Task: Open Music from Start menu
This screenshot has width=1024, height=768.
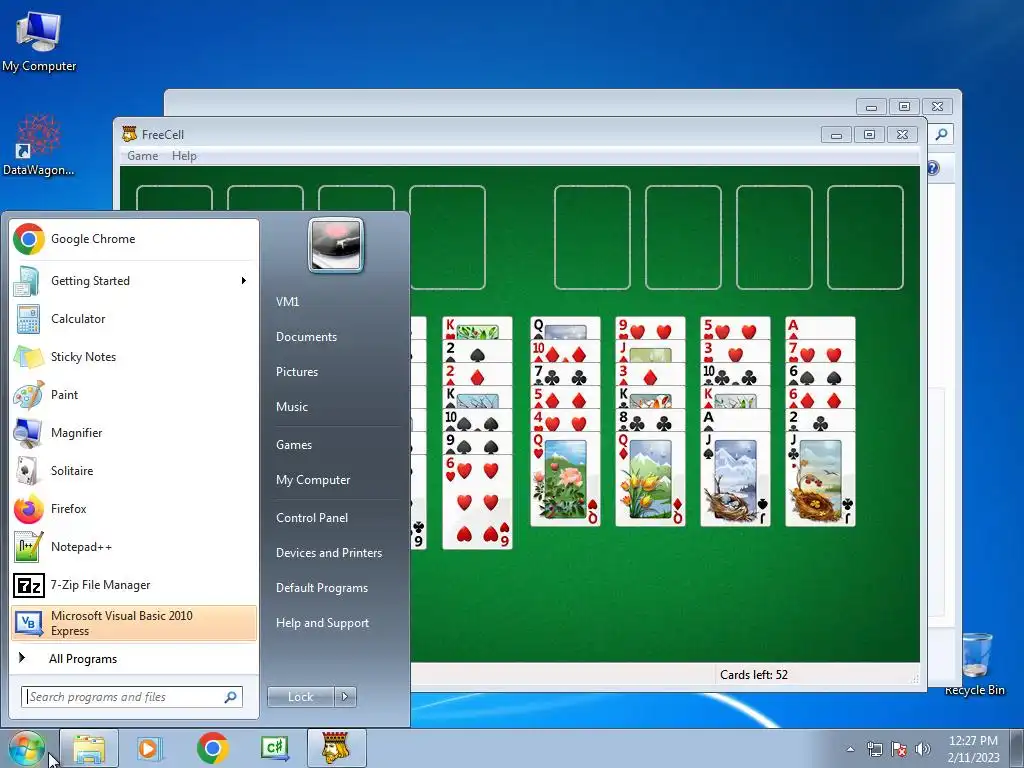Action: click(x=292, y=407)
